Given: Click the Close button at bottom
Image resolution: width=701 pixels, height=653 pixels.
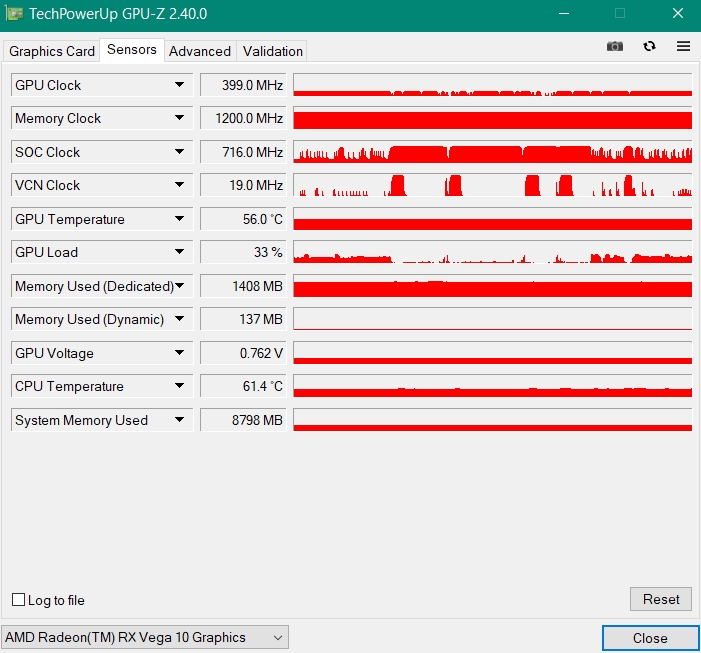Looking at the screenshot, I should pos(650,638).
